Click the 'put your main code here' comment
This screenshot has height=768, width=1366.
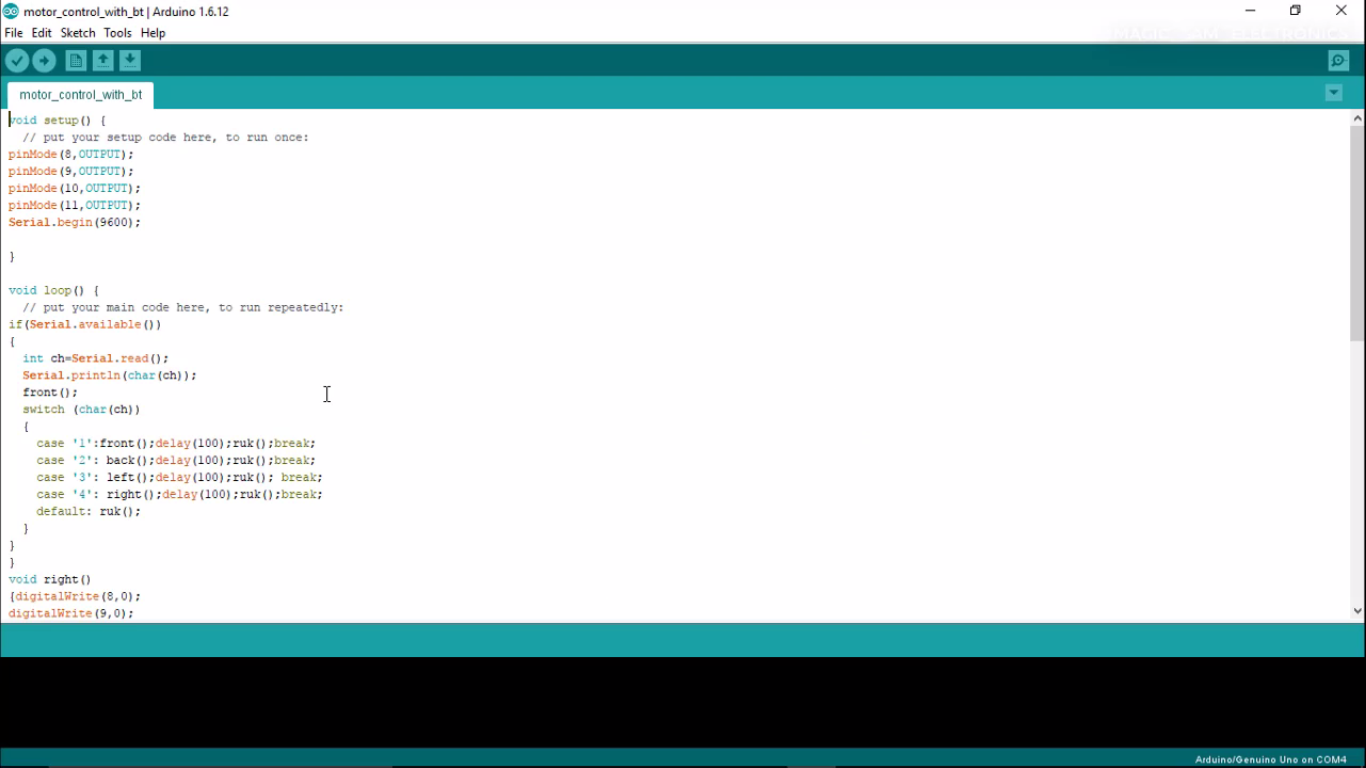point(183,307)
